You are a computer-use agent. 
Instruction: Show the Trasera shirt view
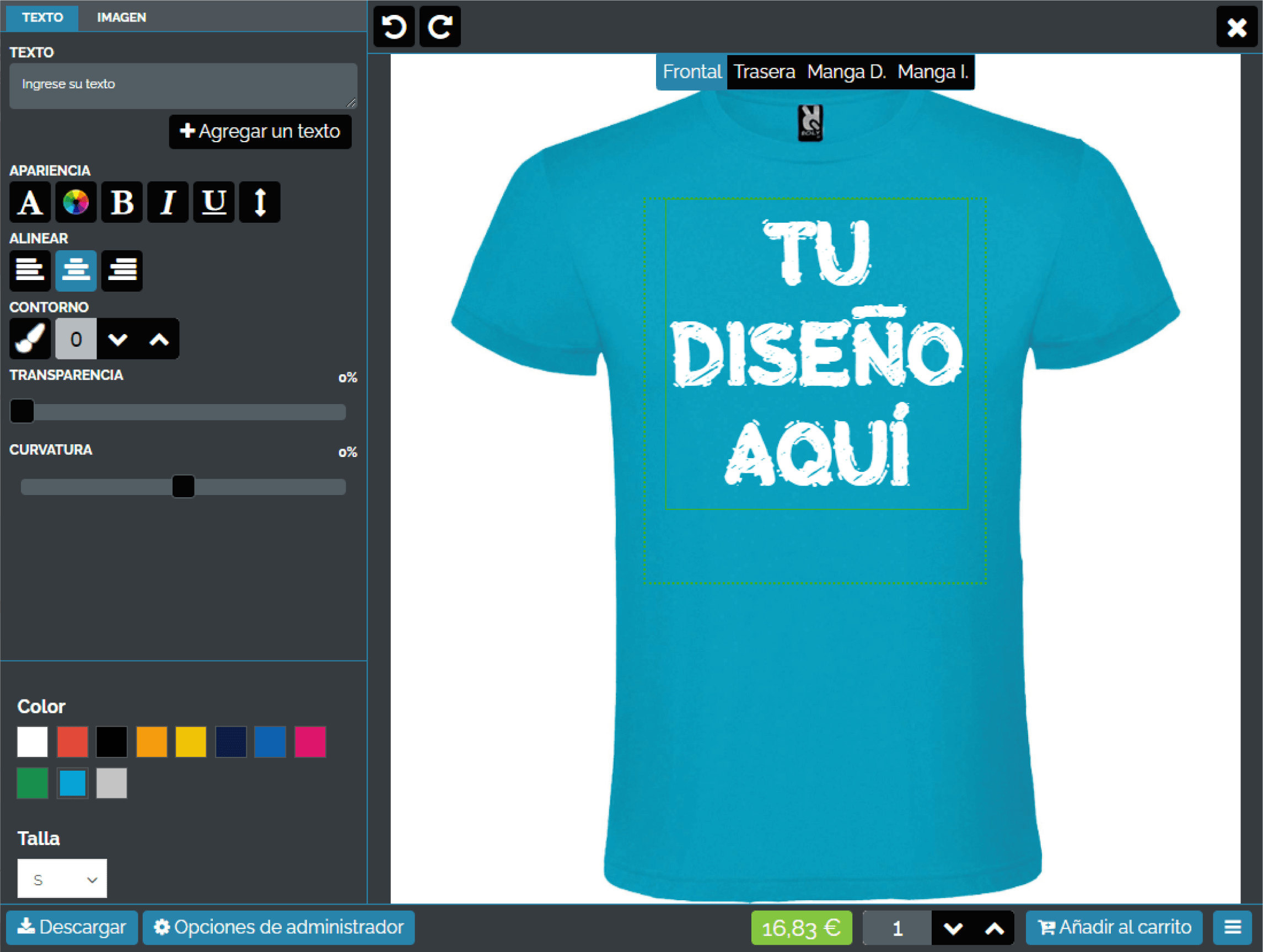coord(764,72)
